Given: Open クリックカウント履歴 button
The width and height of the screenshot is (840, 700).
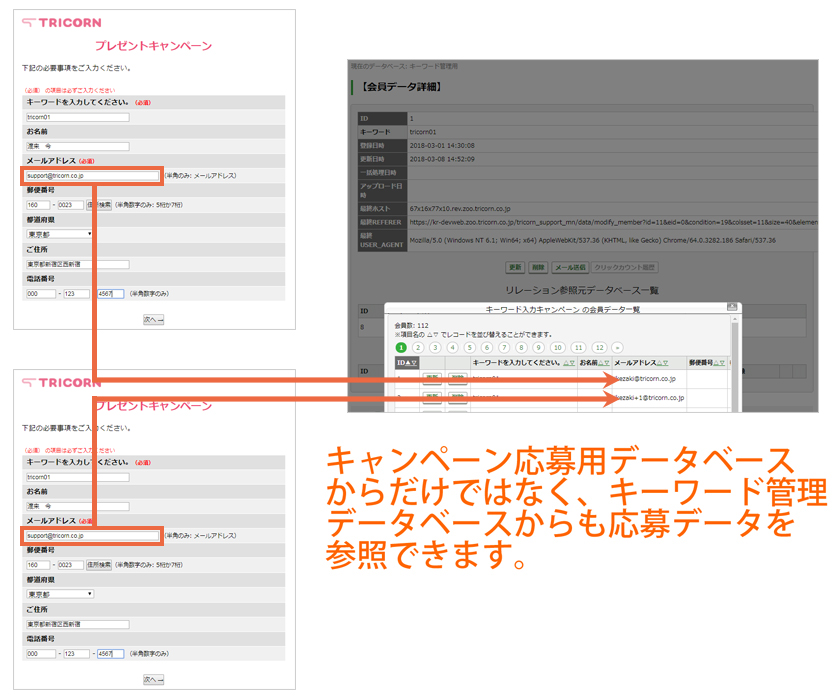Looking at the screenshot, I should click(x=625, y=267).
